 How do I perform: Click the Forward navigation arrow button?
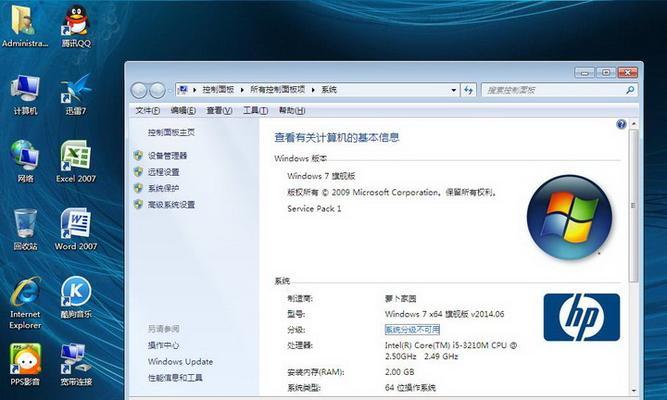click(157, 90)
